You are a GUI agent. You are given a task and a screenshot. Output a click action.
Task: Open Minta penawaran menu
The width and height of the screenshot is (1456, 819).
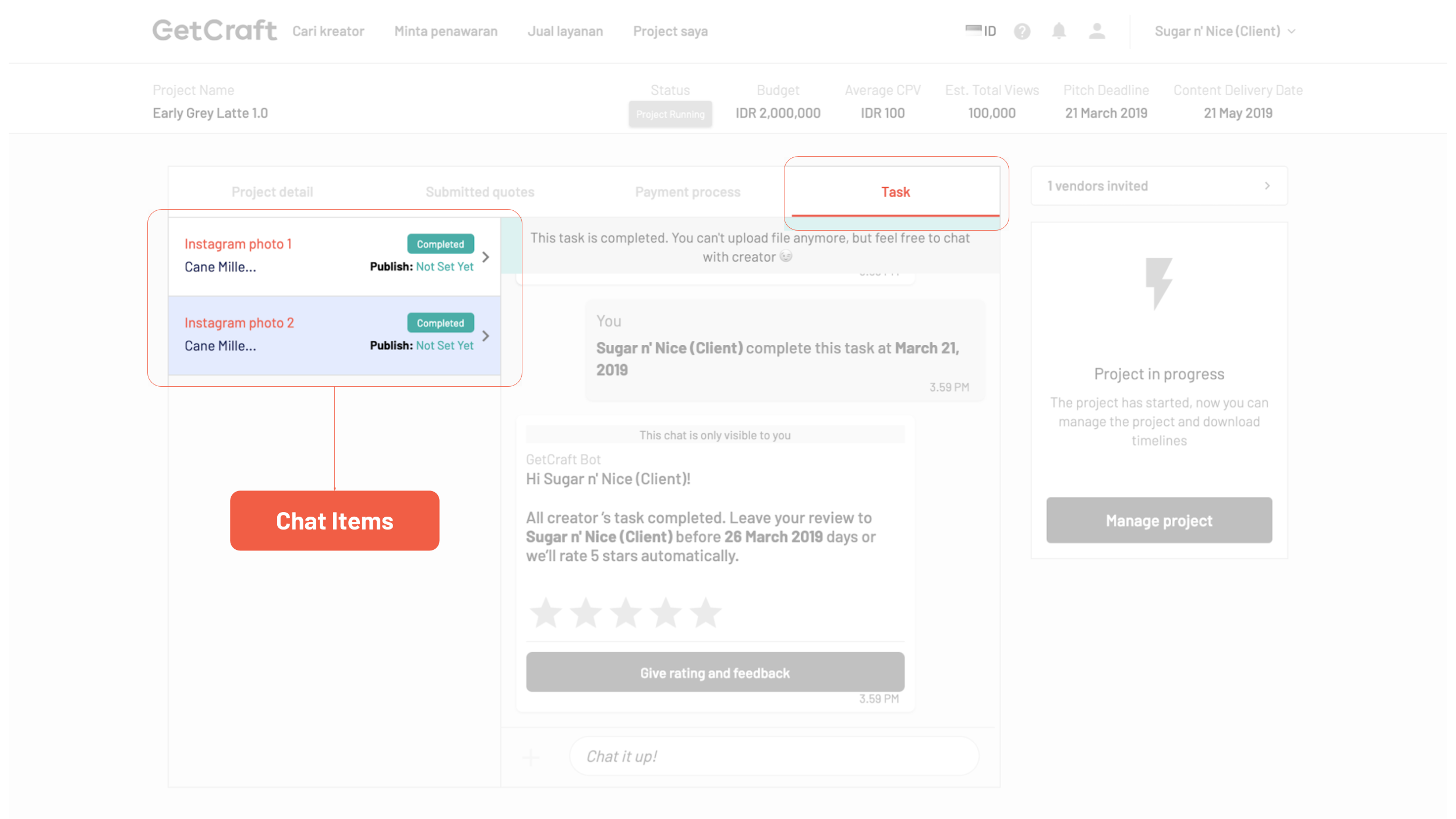[x=446, y=31]
